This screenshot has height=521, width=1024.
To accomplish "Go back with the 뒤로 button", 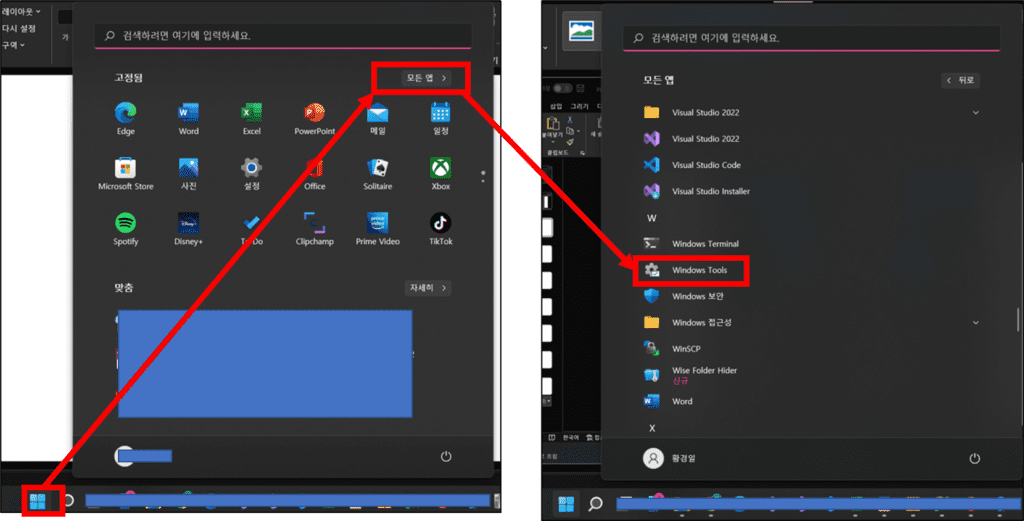I will [x=960, y=80].
